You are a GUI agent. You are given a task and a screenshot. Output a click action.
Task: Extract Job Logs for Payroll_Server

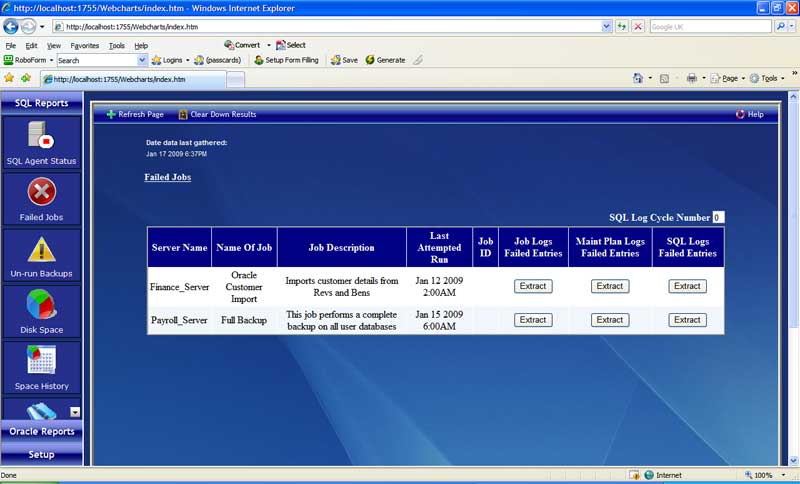click(x=533, y=320)
